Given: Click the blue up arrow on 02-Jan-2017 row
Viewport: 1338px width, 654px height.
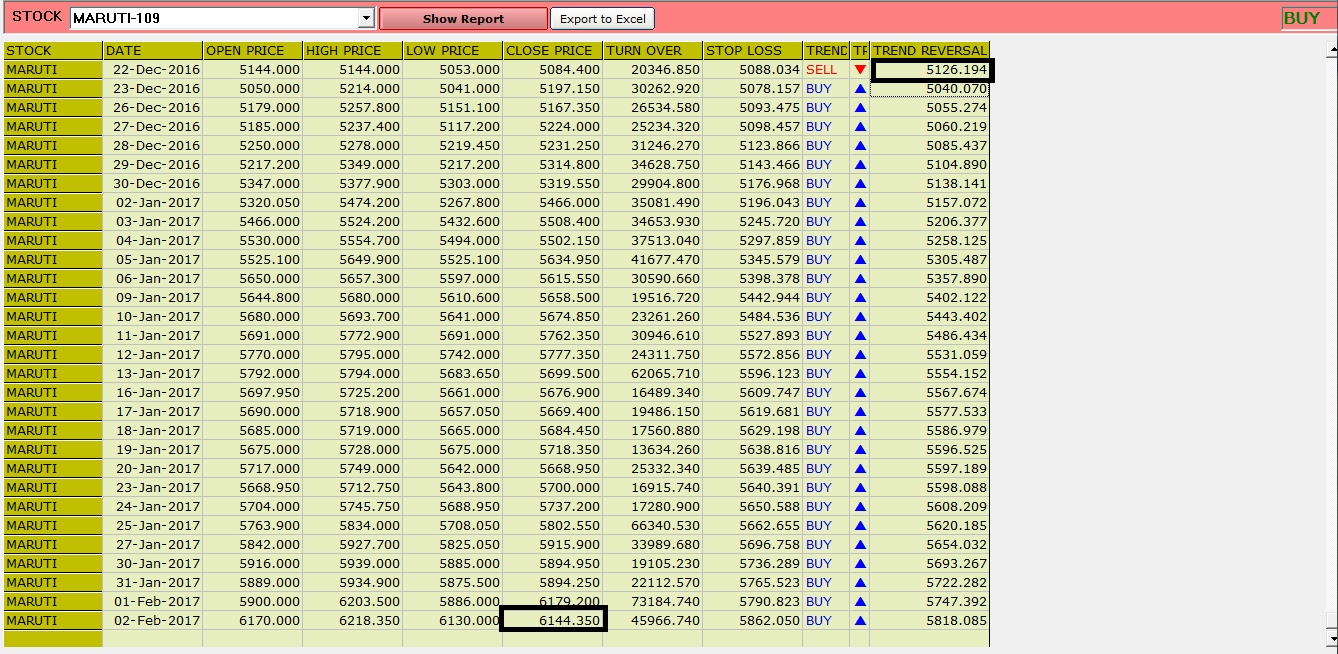Looking at the screenshot, I should point(860,203).
